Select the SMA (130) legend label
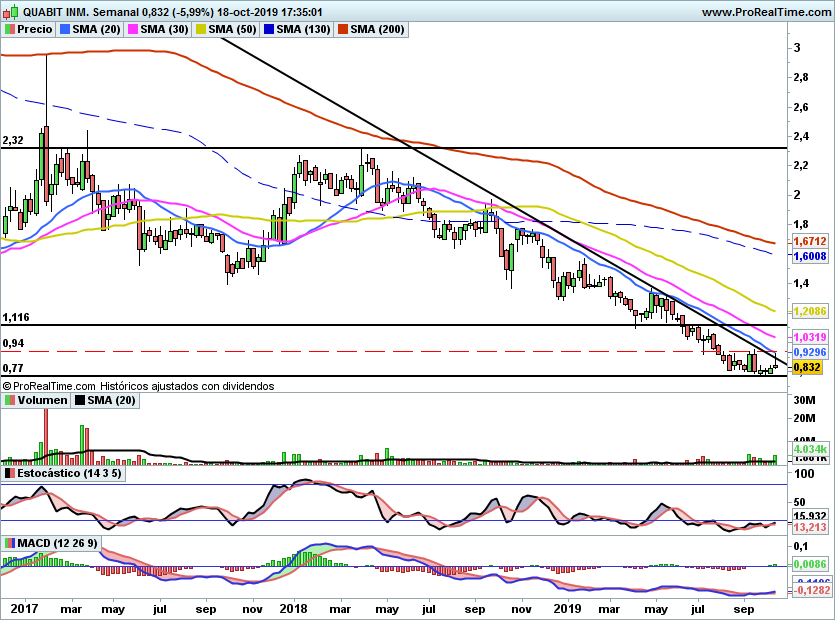 [x=303, y=29]
